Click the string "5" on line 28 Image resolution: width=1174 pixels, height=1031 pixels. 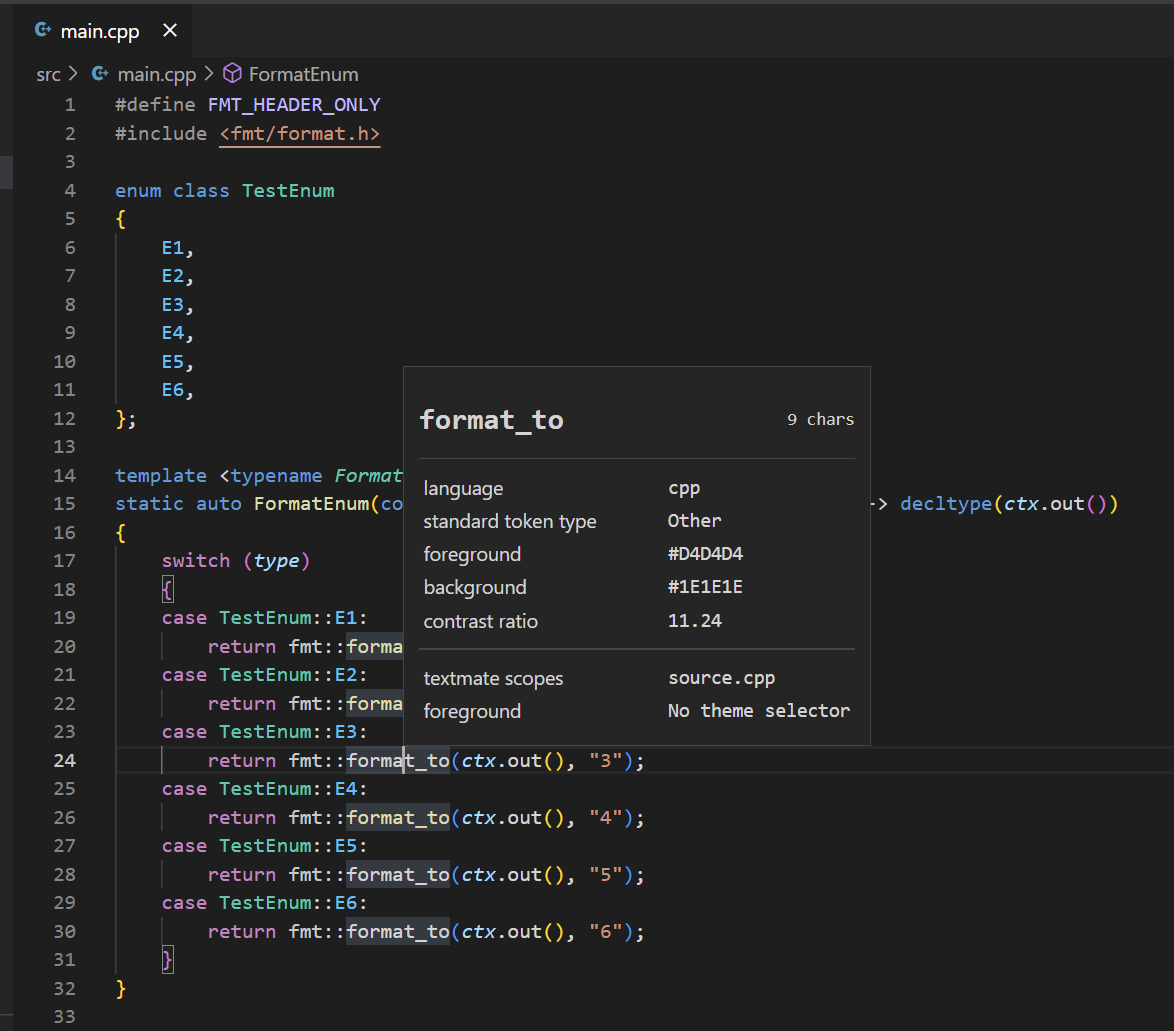coord(606,875)
